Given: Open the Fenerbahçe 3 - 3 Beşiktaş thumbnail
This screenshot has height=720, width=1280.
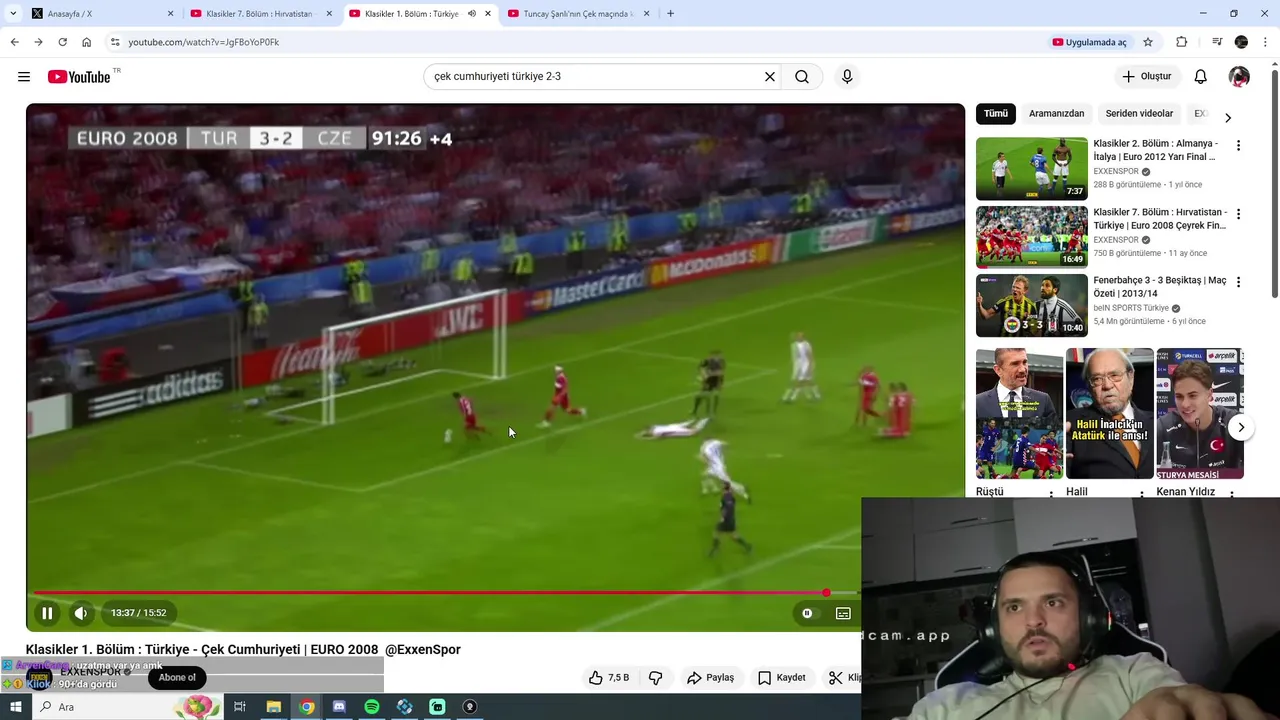Looking at the screenshot, I should [1032, 306].
